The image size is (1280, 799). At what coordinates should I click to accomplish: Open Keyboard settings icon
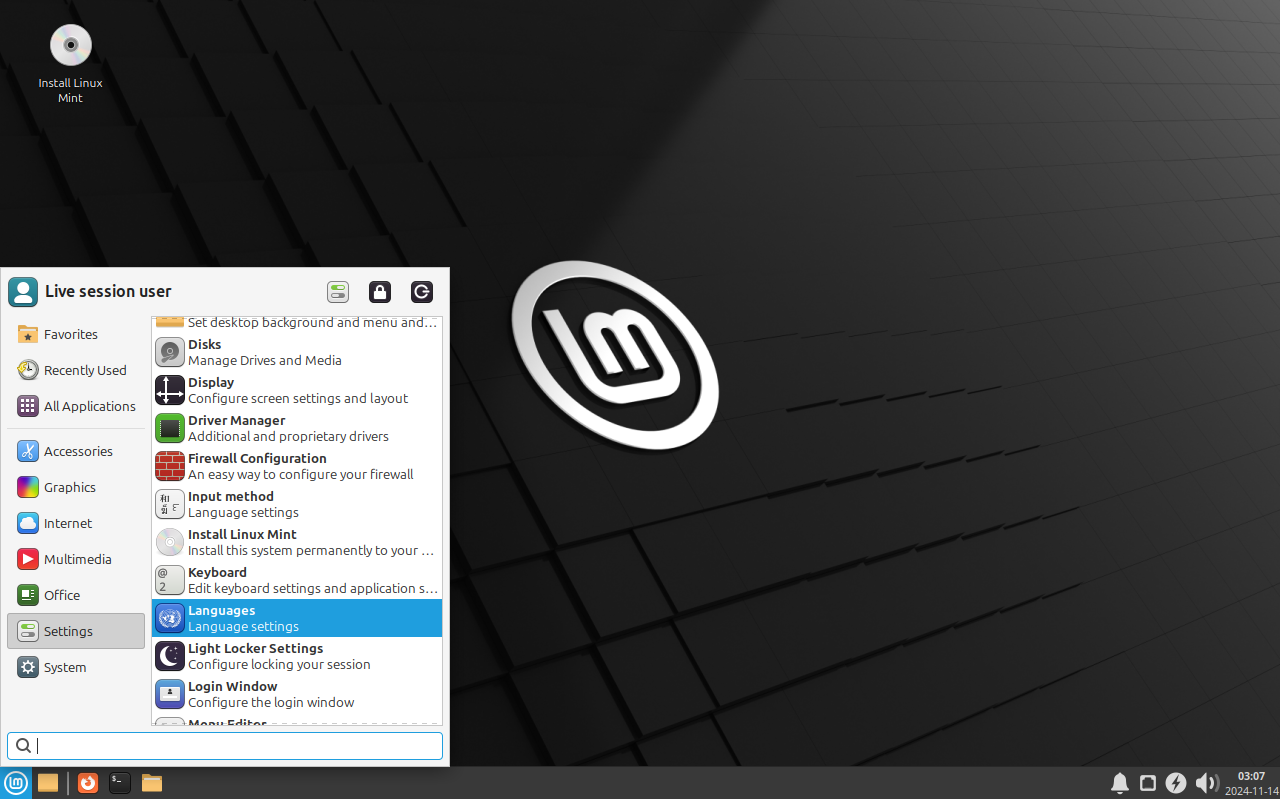pos(170,580)
